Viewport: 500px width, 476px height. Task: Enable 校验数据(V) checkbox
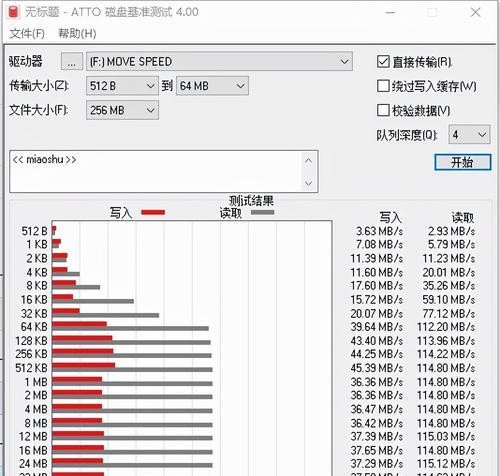pos(383,110)
